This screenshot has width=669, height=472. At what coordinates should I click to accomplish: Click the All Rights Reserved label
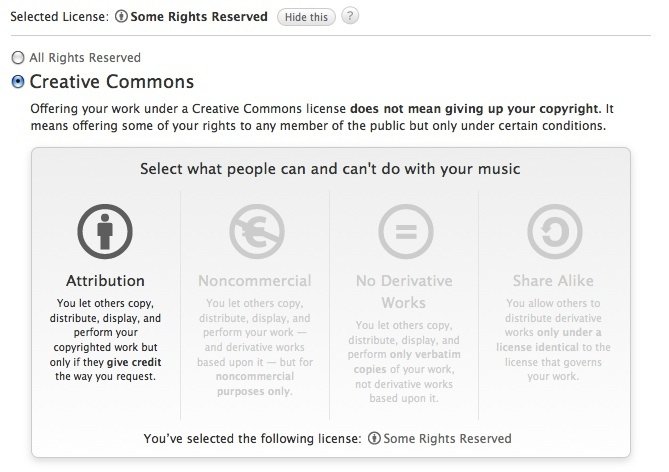click(85, 58)
